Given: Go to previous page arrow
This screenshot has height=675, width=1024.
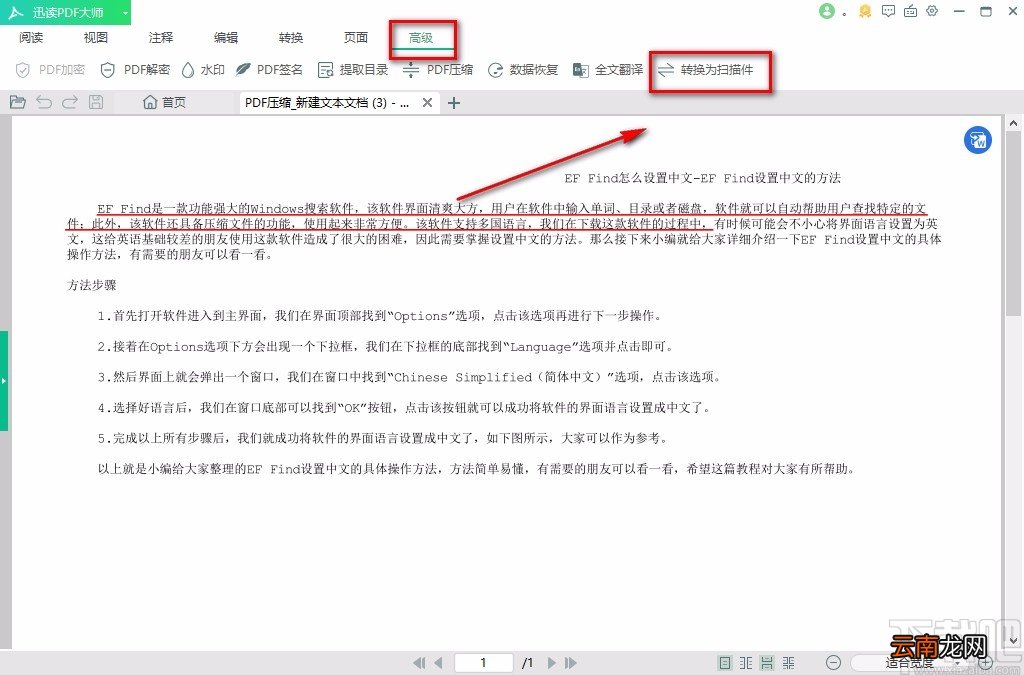Looking at the screenshot, I should (438, 663).
